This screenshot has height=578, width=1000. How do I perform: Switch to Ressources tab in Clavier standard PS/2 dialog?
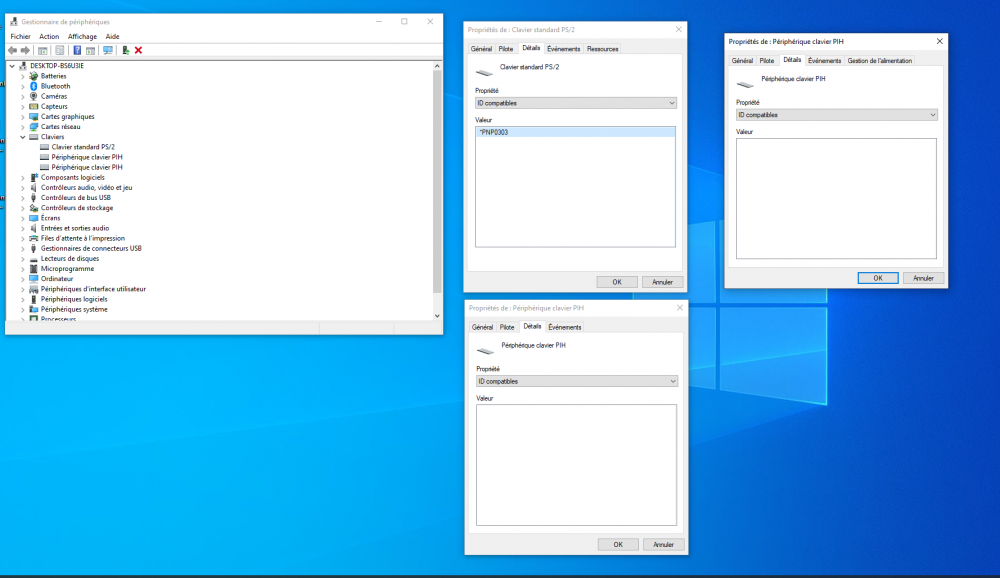click(603, 48)
